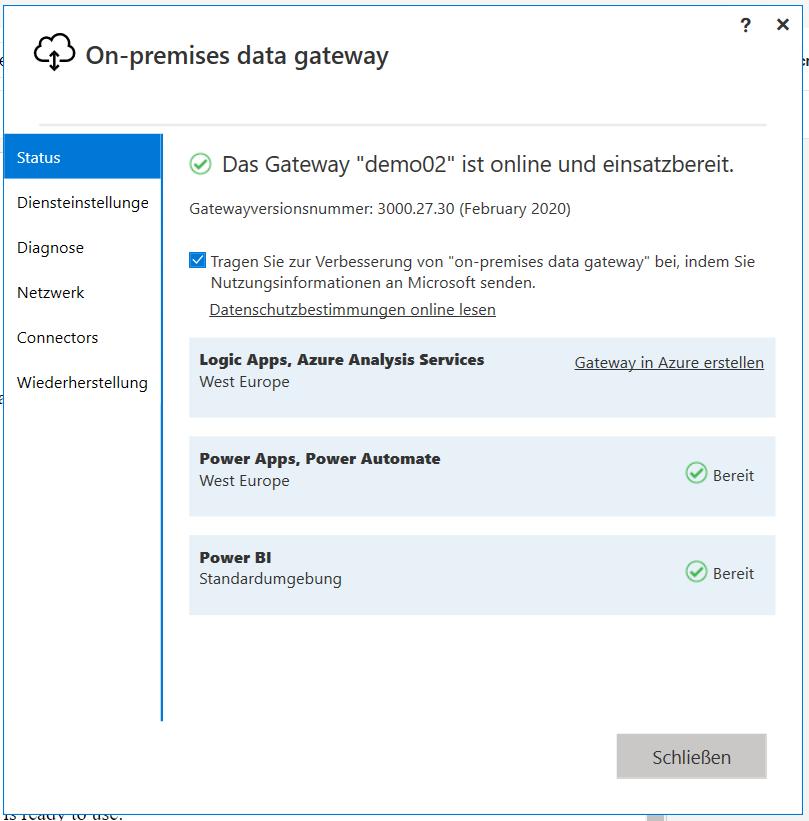Click the Bereit checkmark for Power BI
809x821 pixels.
(696, 572)
